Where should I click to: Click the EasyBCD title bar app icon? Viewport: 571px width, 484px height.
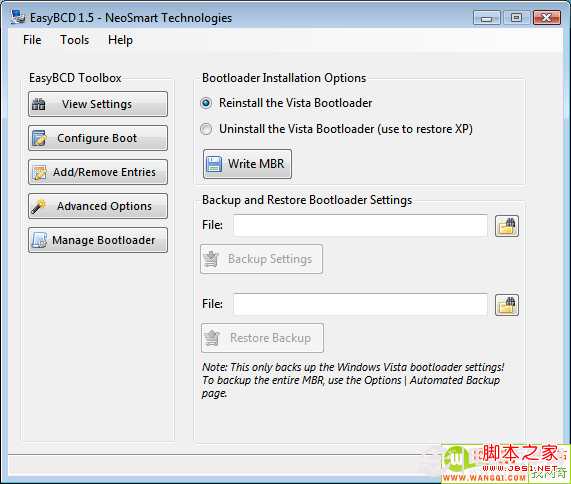tap(18, 17)
